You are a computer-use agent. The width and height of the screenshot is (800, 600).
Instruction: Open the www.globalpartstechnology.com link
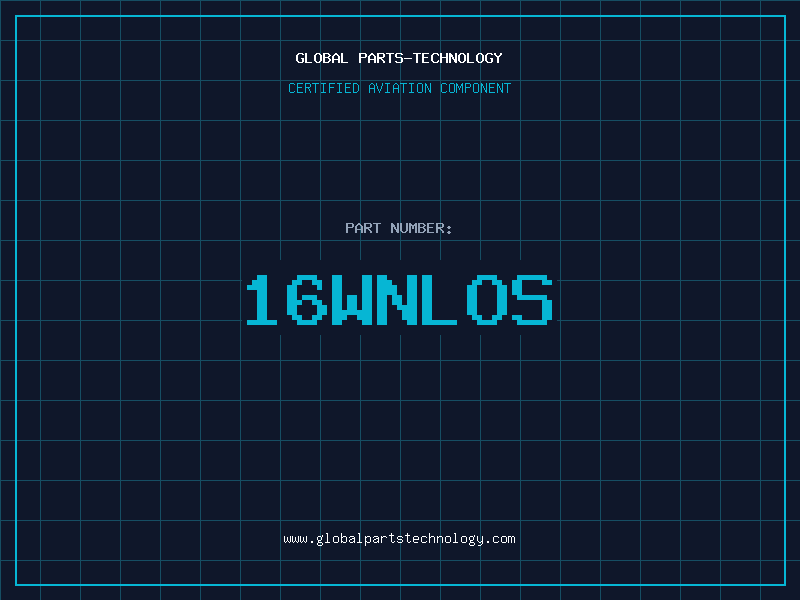point(399,539)
